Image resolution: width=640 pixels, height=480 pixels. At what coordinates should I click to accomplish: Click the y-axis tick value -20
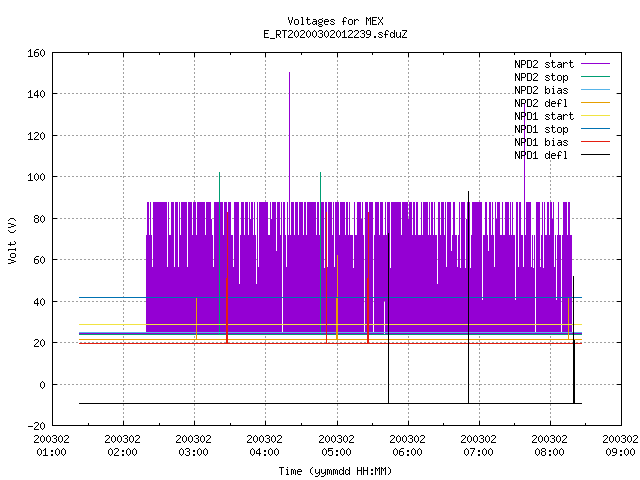[36, 426]
